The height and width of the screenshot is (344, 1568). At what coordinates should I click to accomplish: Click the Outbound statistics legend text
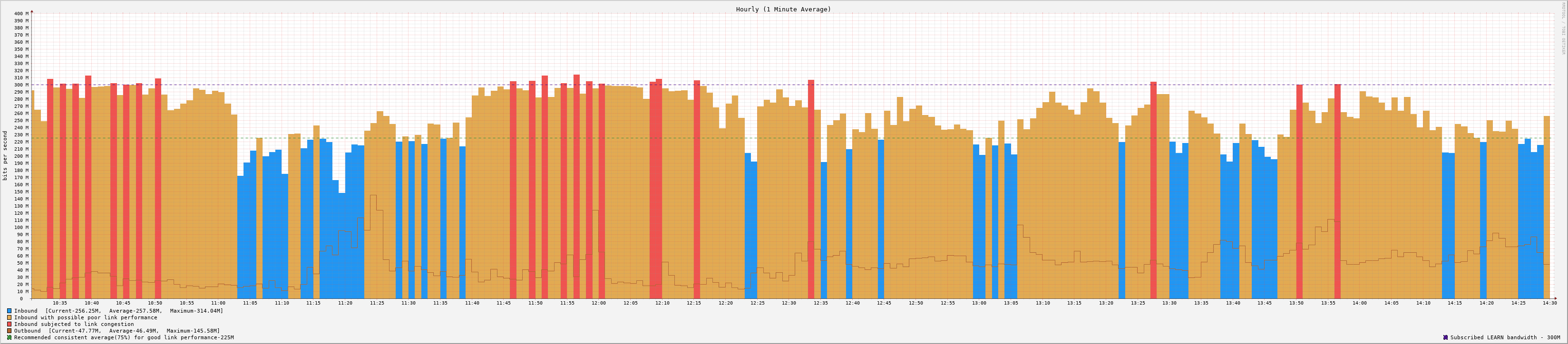coord(117,331)
